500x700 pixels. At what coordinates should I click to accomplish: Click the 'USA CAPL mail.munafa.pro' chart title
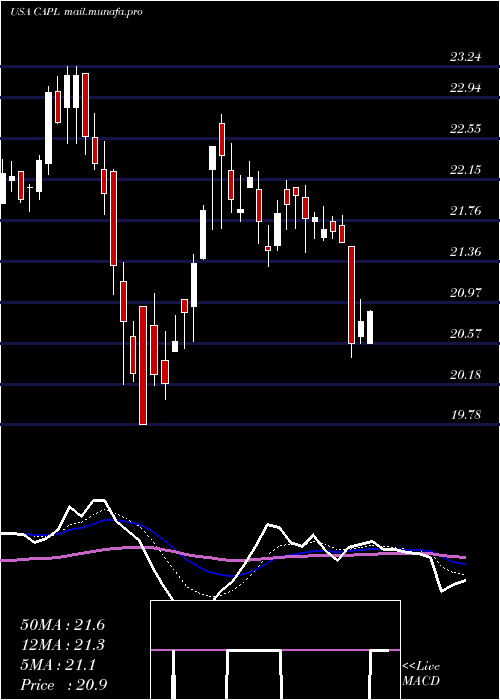pyautogui.click(x=76, y=12)
